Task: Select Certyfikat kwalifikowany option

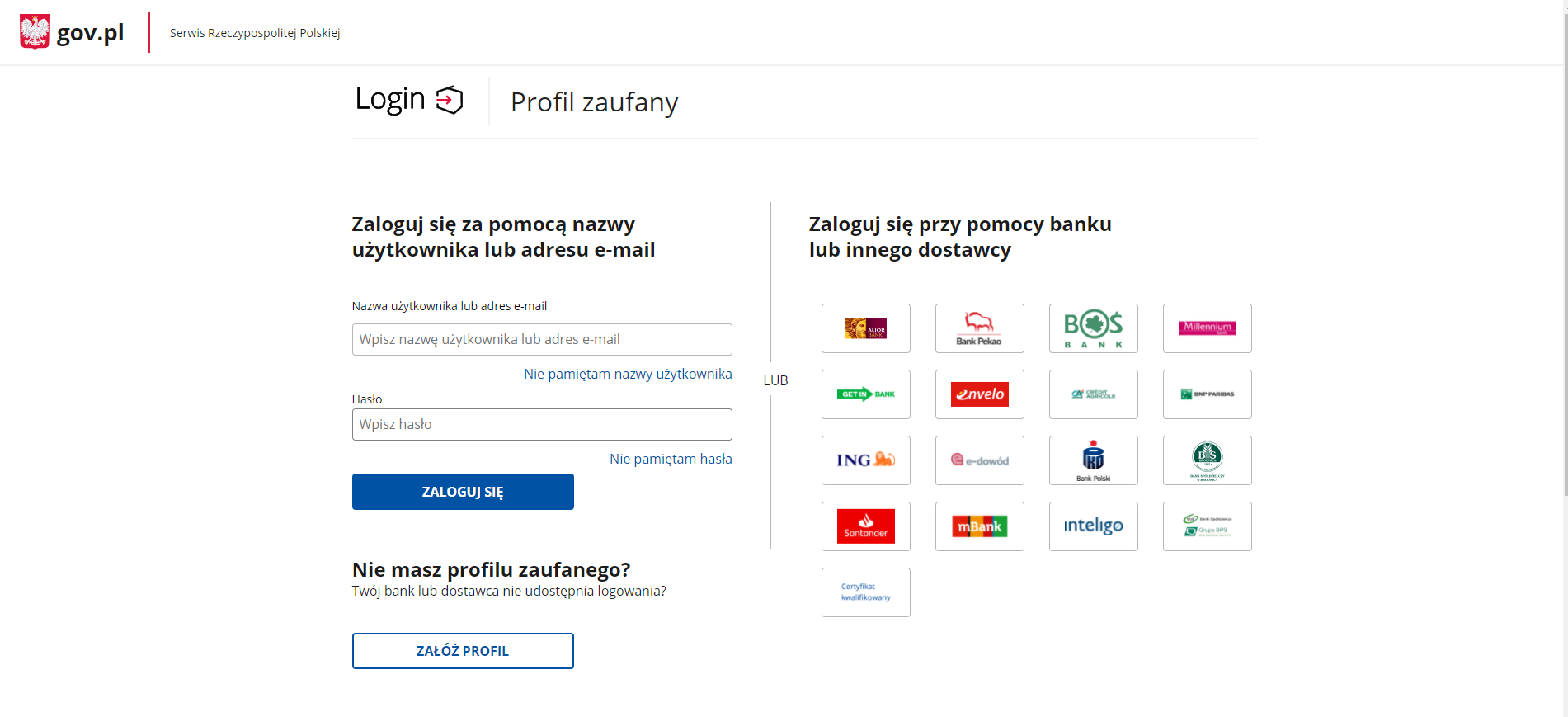Action: (x=865, y=592)
